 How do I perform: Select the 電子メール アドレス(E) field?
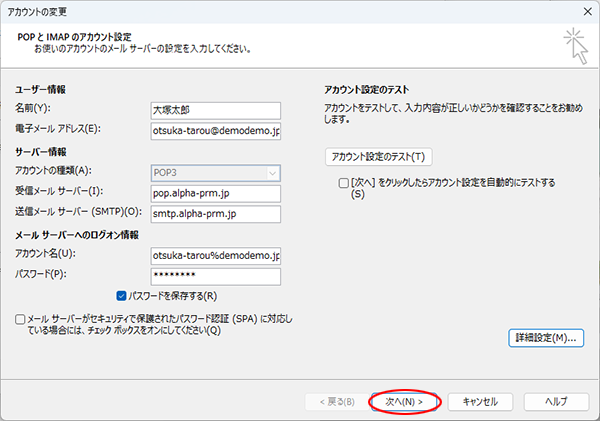point(215,130)
